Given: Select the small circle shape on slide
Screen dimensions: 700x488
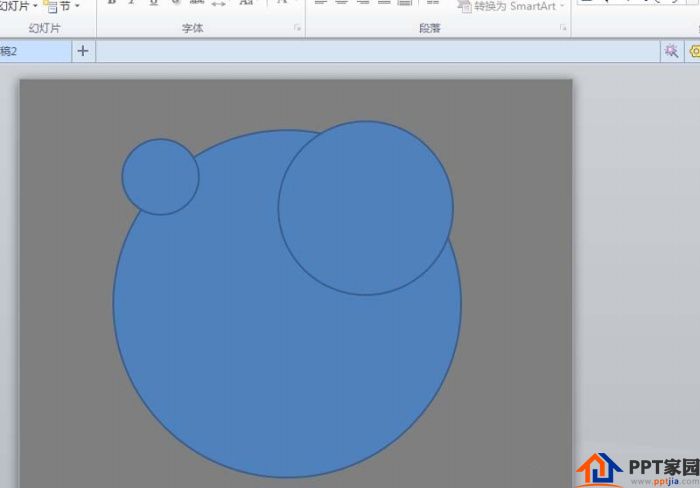Looking at the screenshot, I should [x=160, y=177].
